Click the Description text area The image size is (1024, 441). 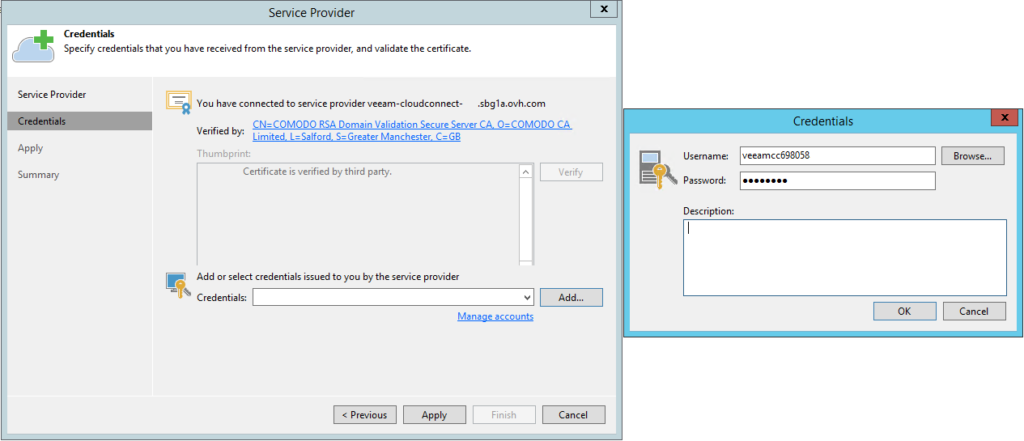(844, 257)
